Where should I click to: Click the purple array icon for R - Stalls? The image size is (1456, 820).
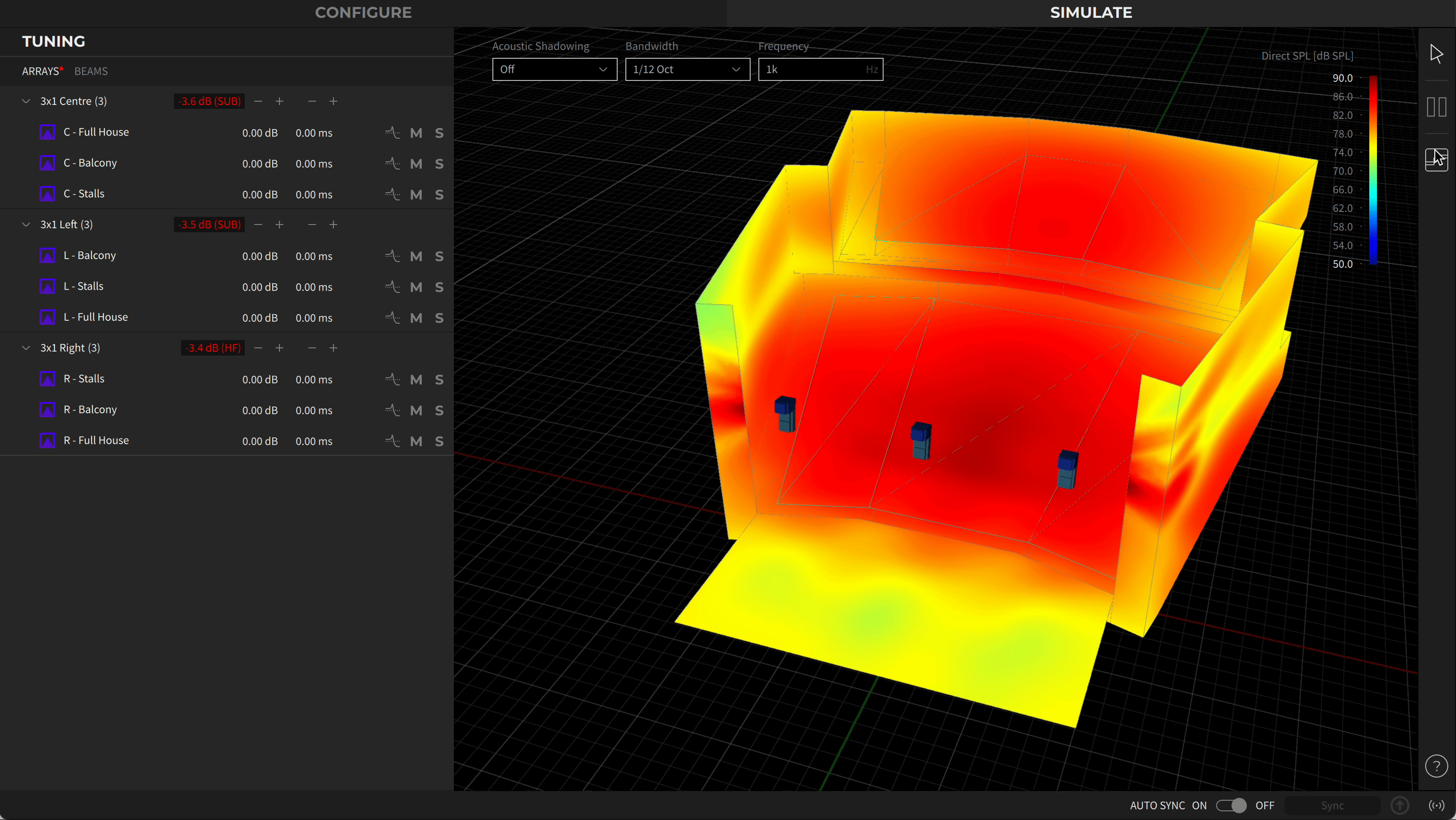point(48,379)
